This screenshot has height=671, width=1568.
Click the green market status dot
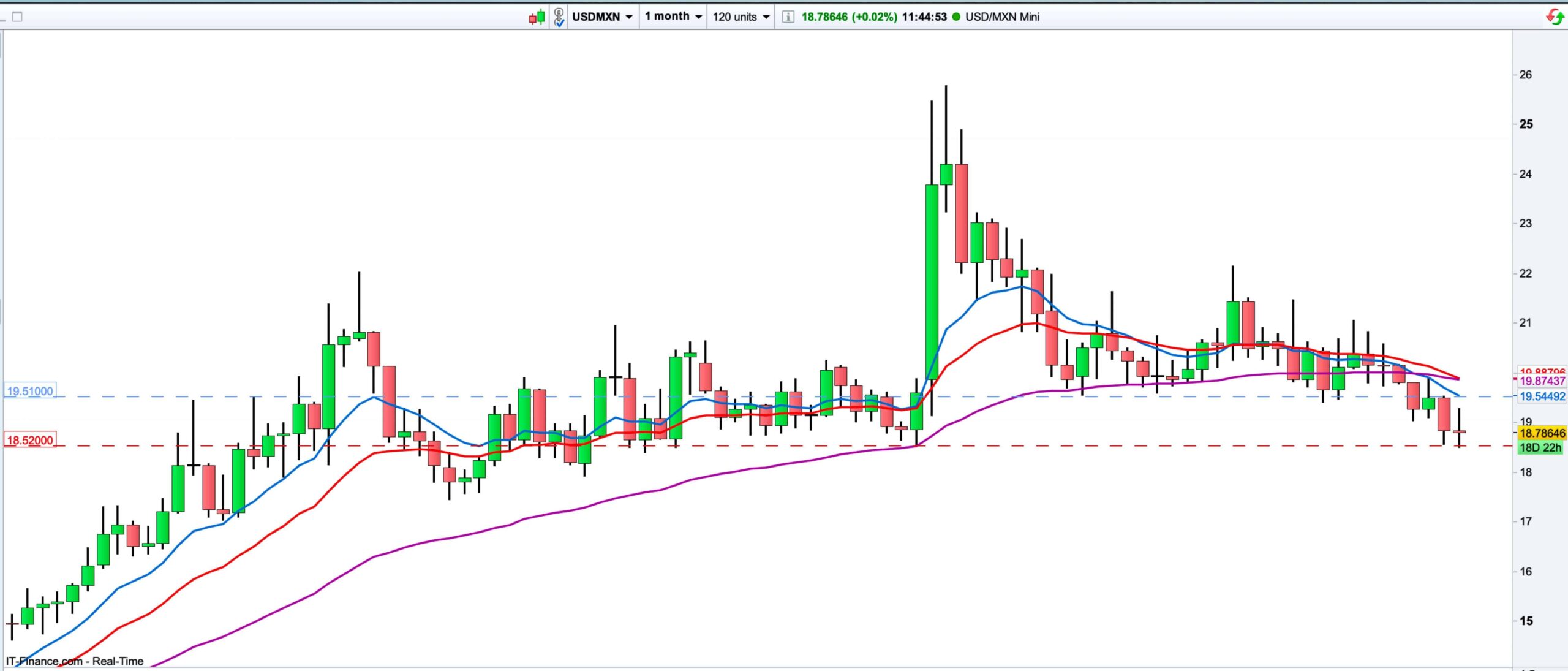point(956,17)
